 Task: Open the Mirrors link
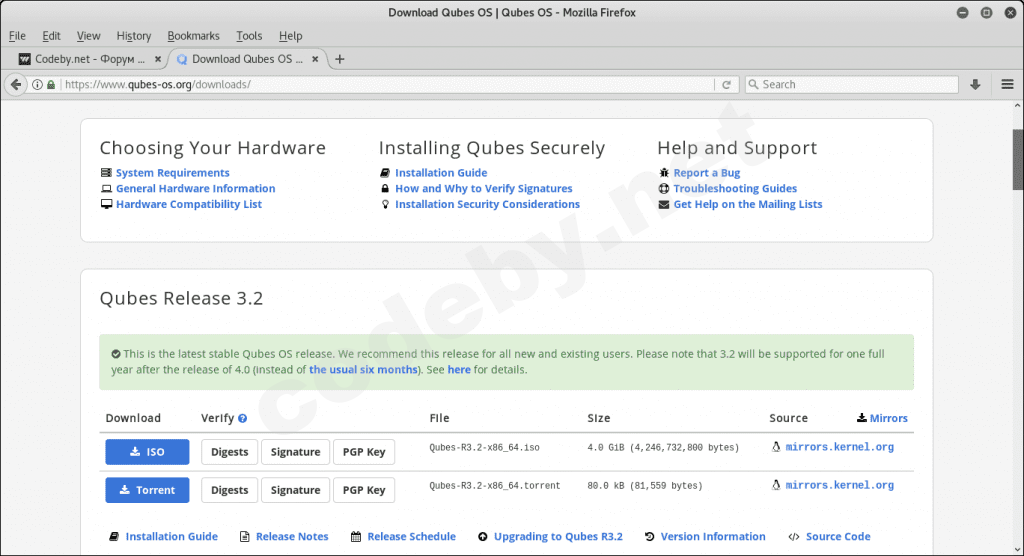[x=888, y=418]
